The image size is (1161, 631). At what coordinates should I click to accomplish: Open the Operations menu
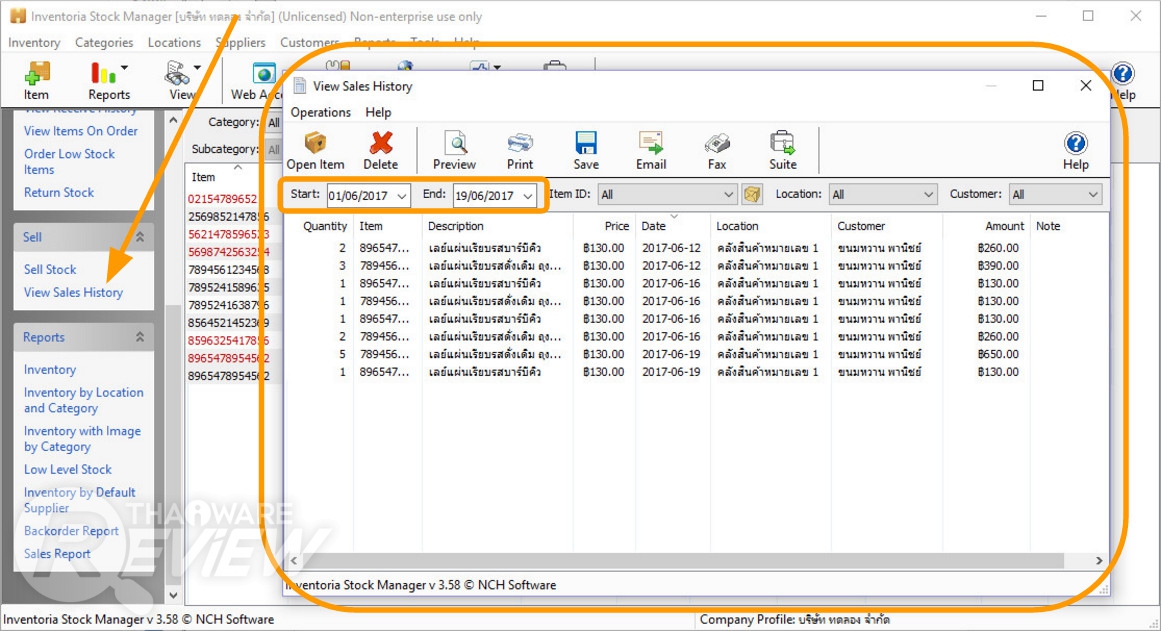321,113
